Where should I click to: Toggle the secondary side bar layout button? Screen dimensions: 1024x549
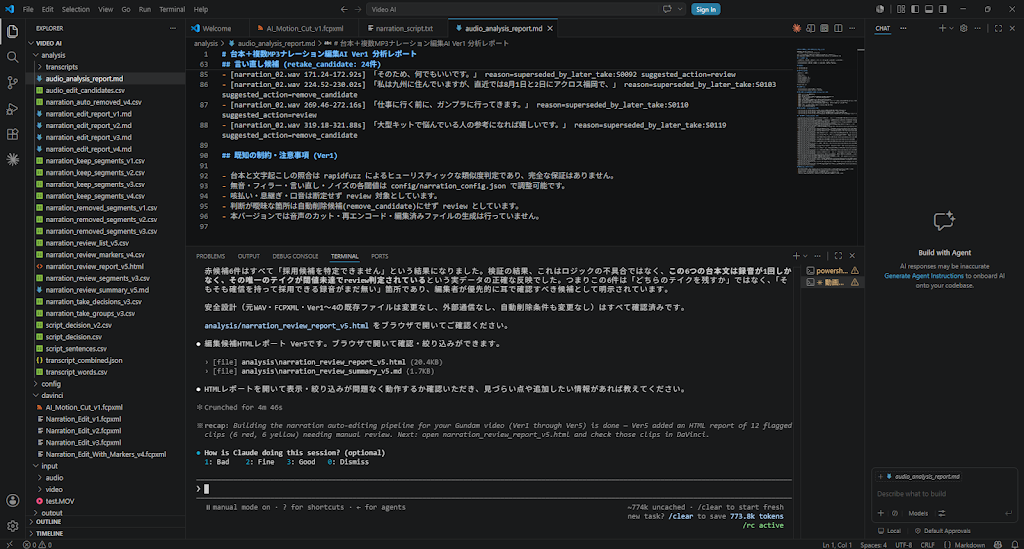(943, 9)
